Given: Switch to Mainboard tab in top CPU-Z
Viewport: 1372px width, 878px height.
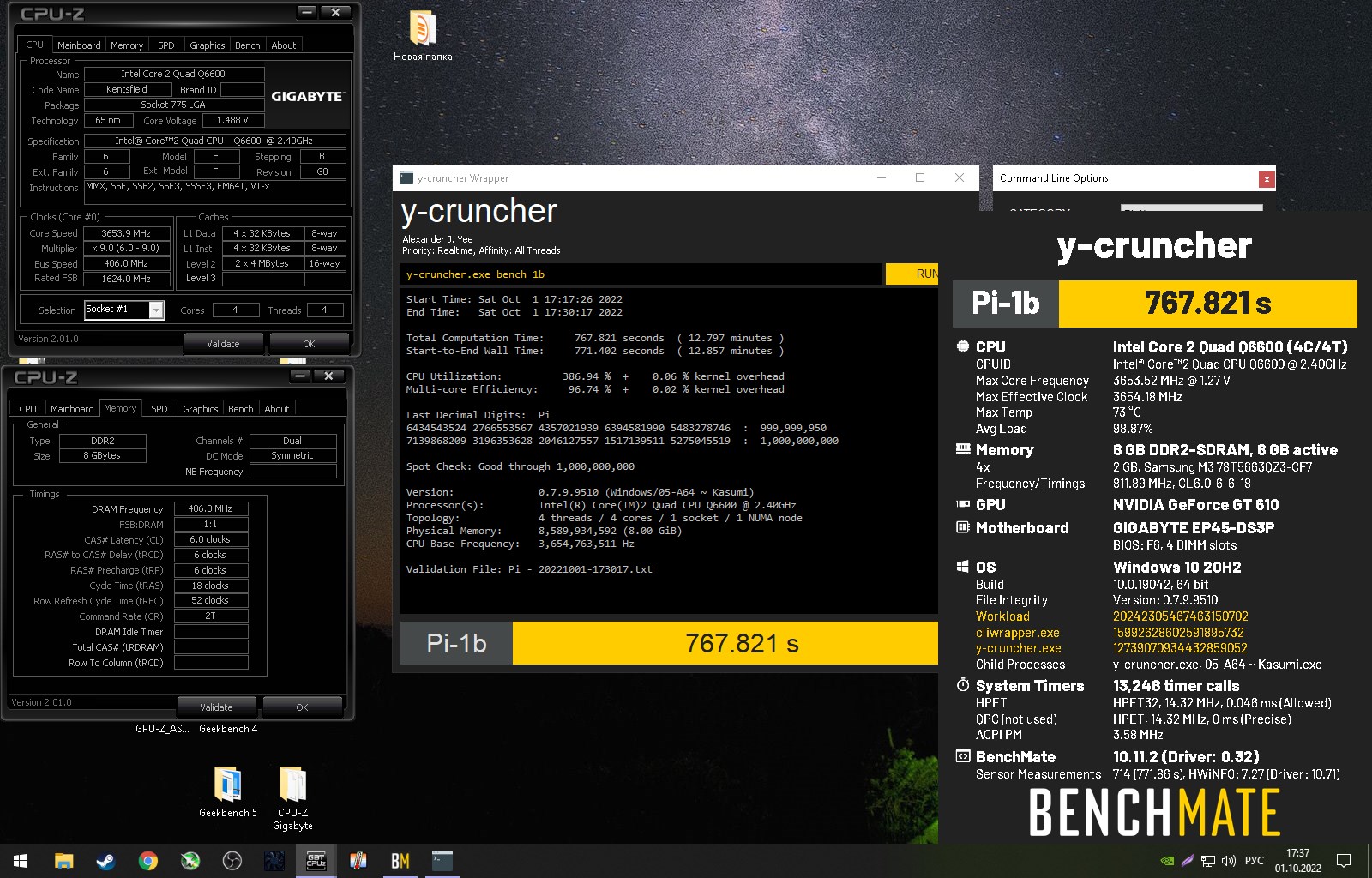Looking at the screenshot, I should tap(79, 45).
